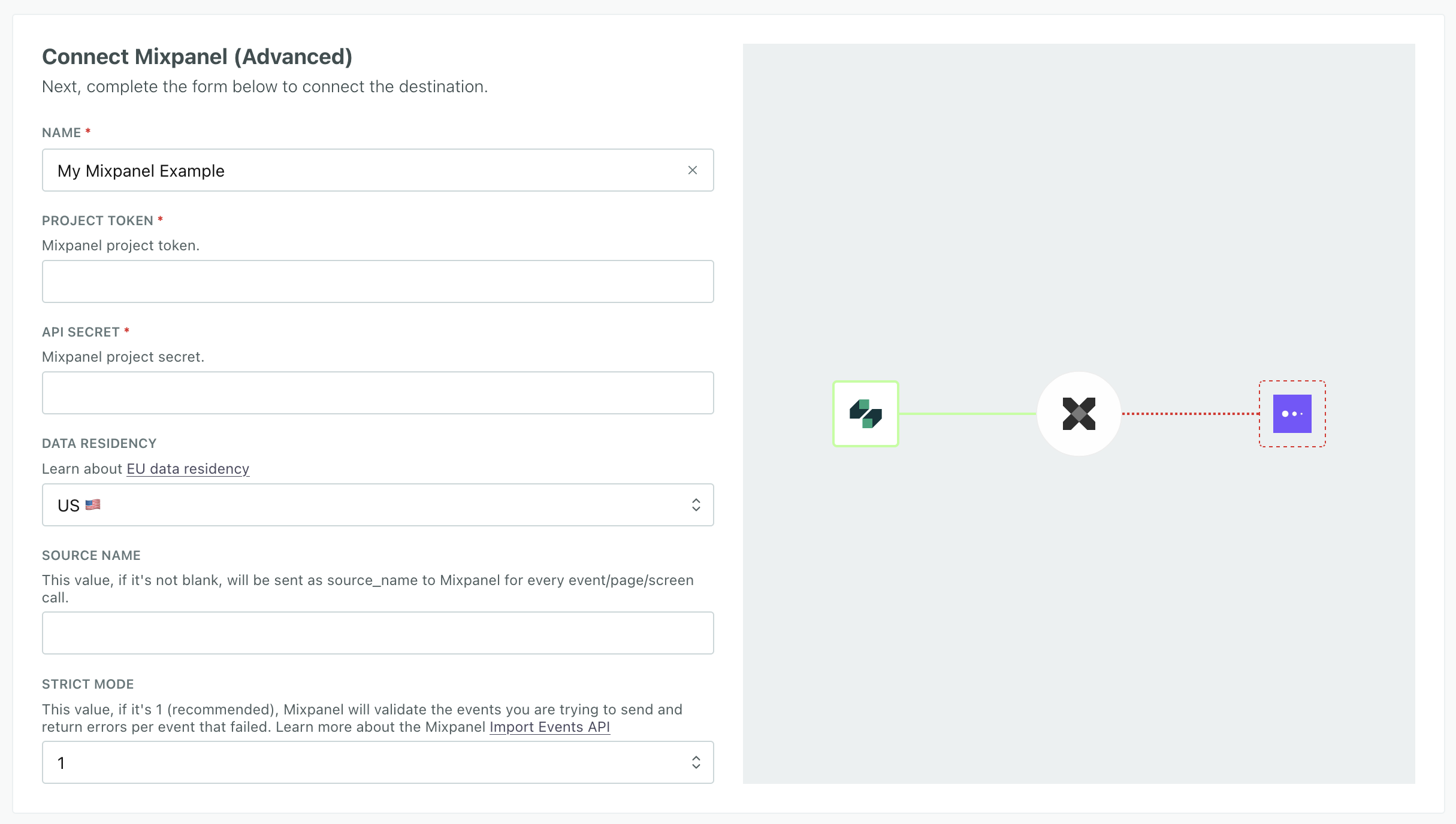Clear the Name field with the X icon
1456x824 pixels.
point(692,171)
